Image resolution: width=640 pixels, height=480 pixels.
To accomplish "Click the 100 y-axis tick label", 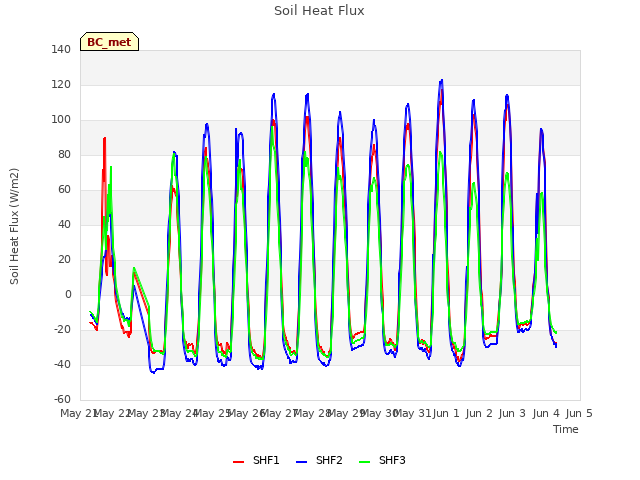I will pos(61,120).
